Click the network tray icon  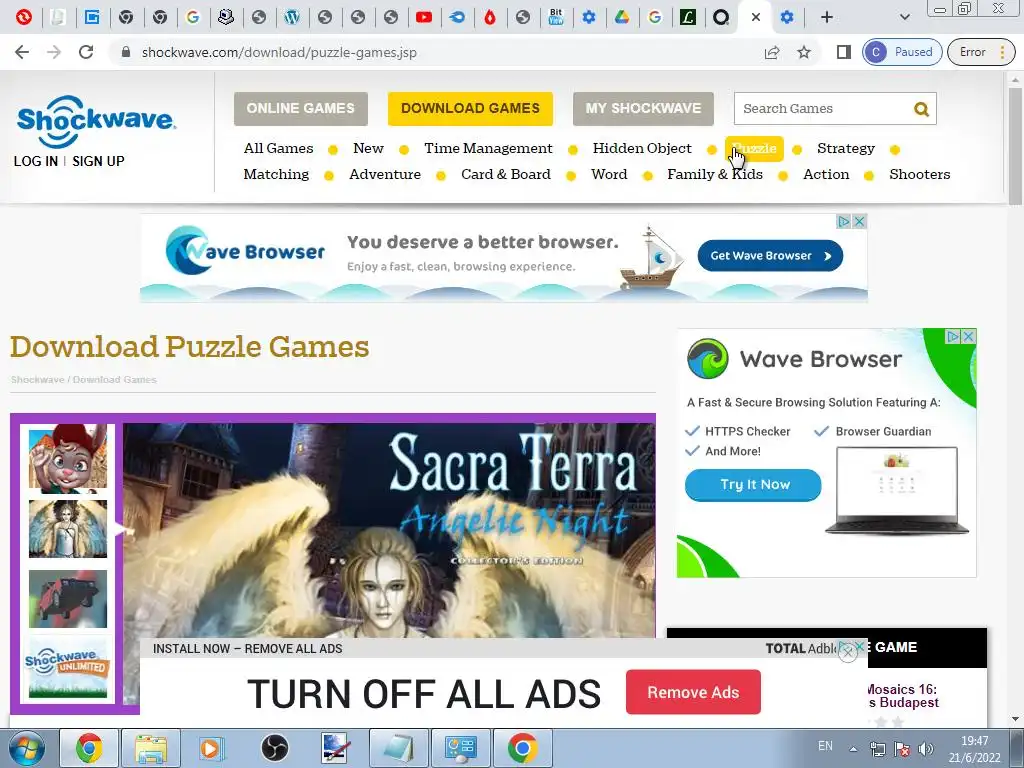[x=878, y=749]
